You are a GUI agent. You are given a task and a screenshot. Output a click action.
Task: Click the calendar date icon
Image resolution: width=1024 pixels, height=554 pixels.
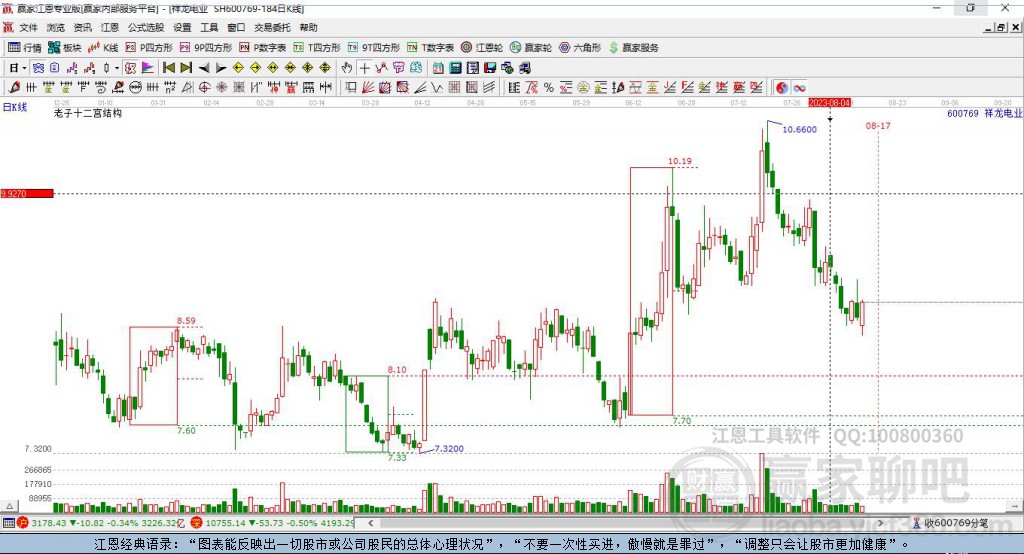(x=438, y=68)
